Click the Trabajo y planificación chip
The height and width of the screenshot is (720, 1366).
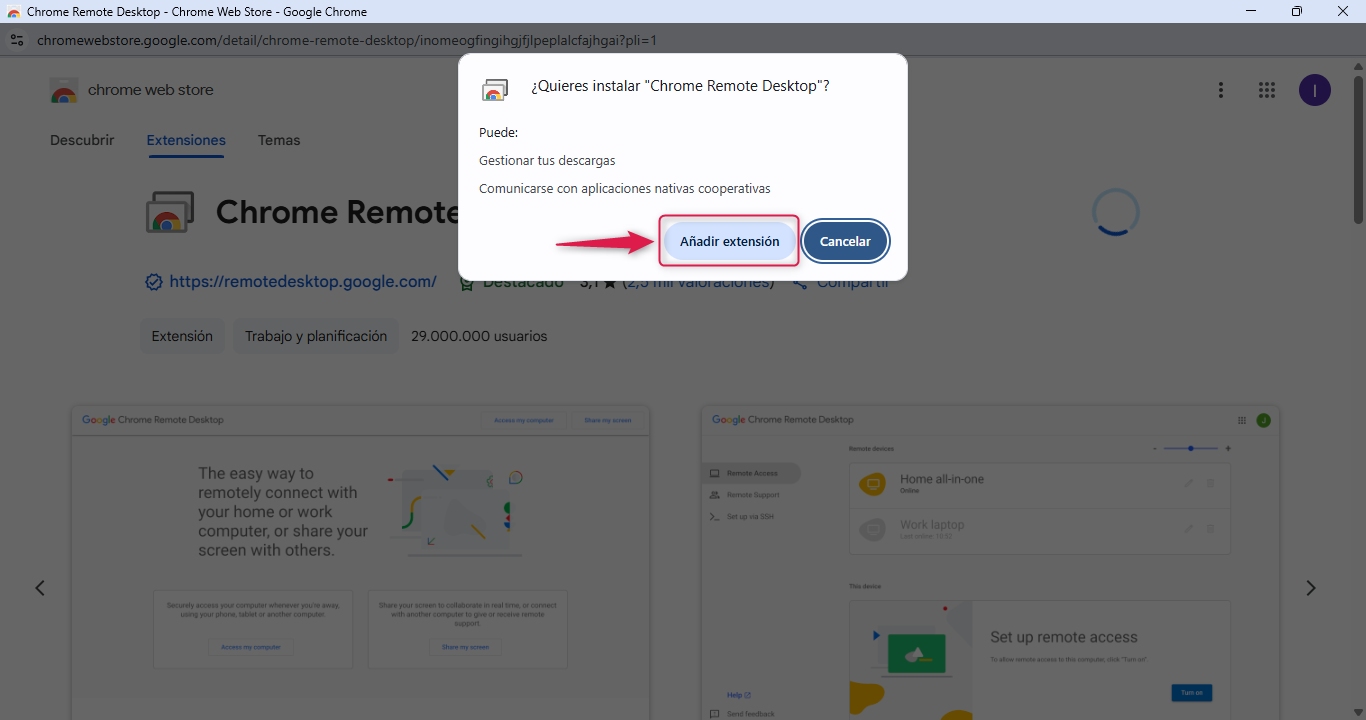[316, 336]
